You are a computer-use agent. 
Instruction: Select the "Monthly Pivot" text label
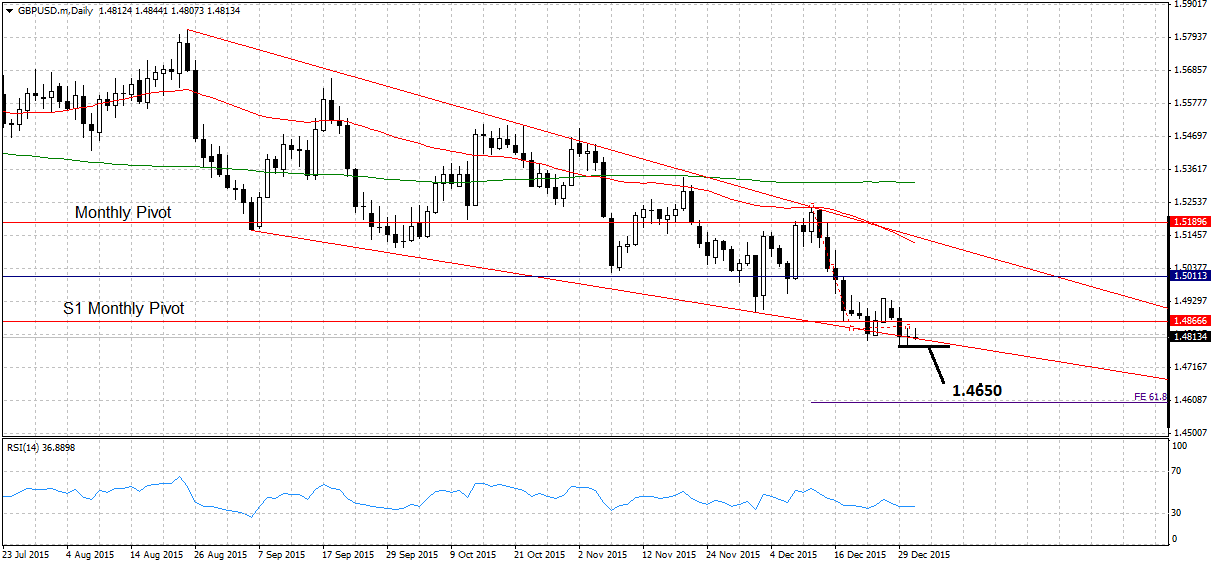click(123, 213)
